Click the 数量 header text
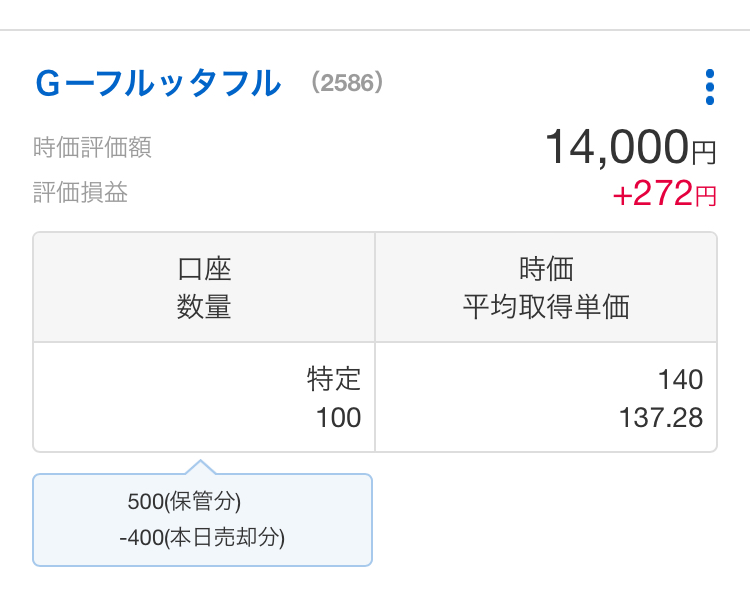750x597 pixels. coord(204,307)
